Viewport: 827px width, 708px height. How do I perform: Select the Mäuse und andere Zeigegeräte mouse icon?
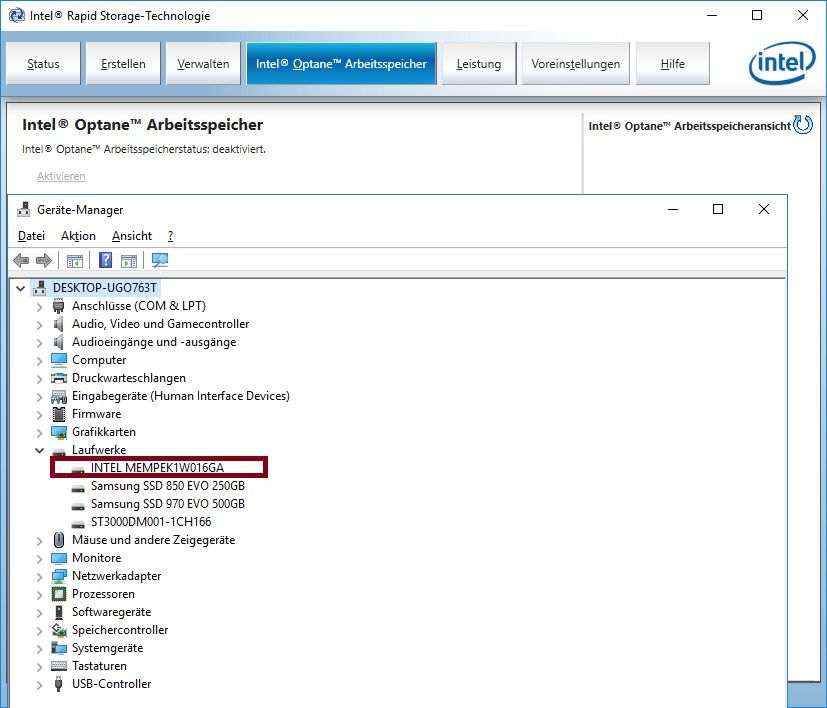coord(59,540)
